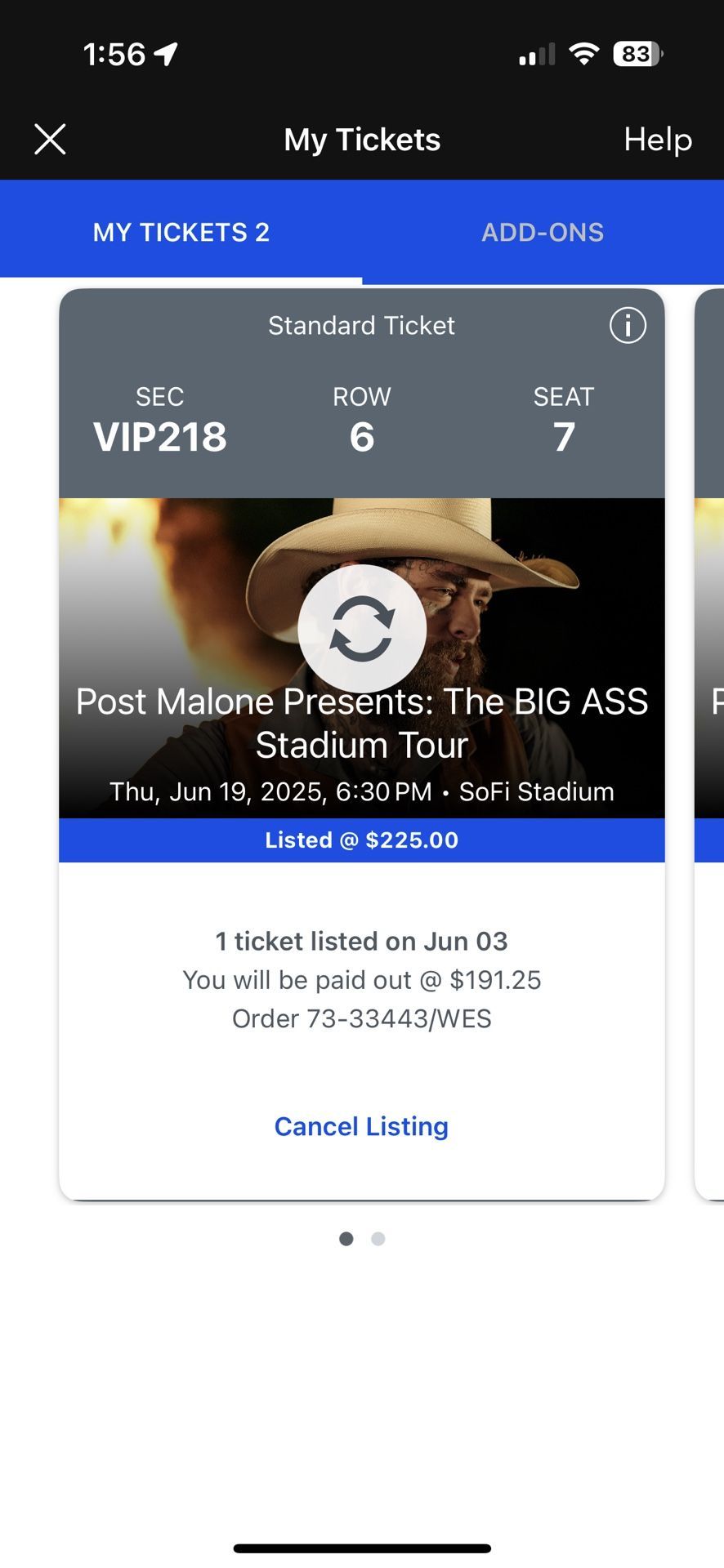Tap the battery level indicator
Image resolution: width=724 pixels, height=1568 pixels.
637,54
